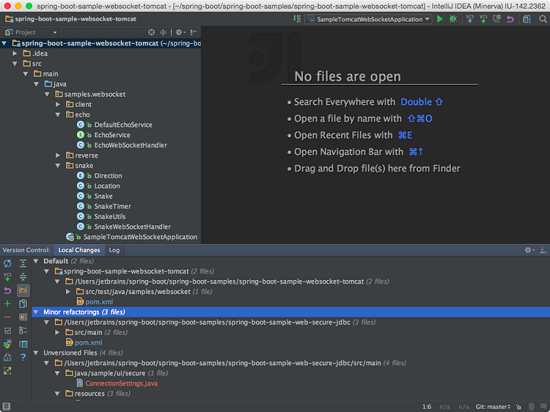Select EchoService interface
This screenshot has width=550, height=412.
coord(112,135)
